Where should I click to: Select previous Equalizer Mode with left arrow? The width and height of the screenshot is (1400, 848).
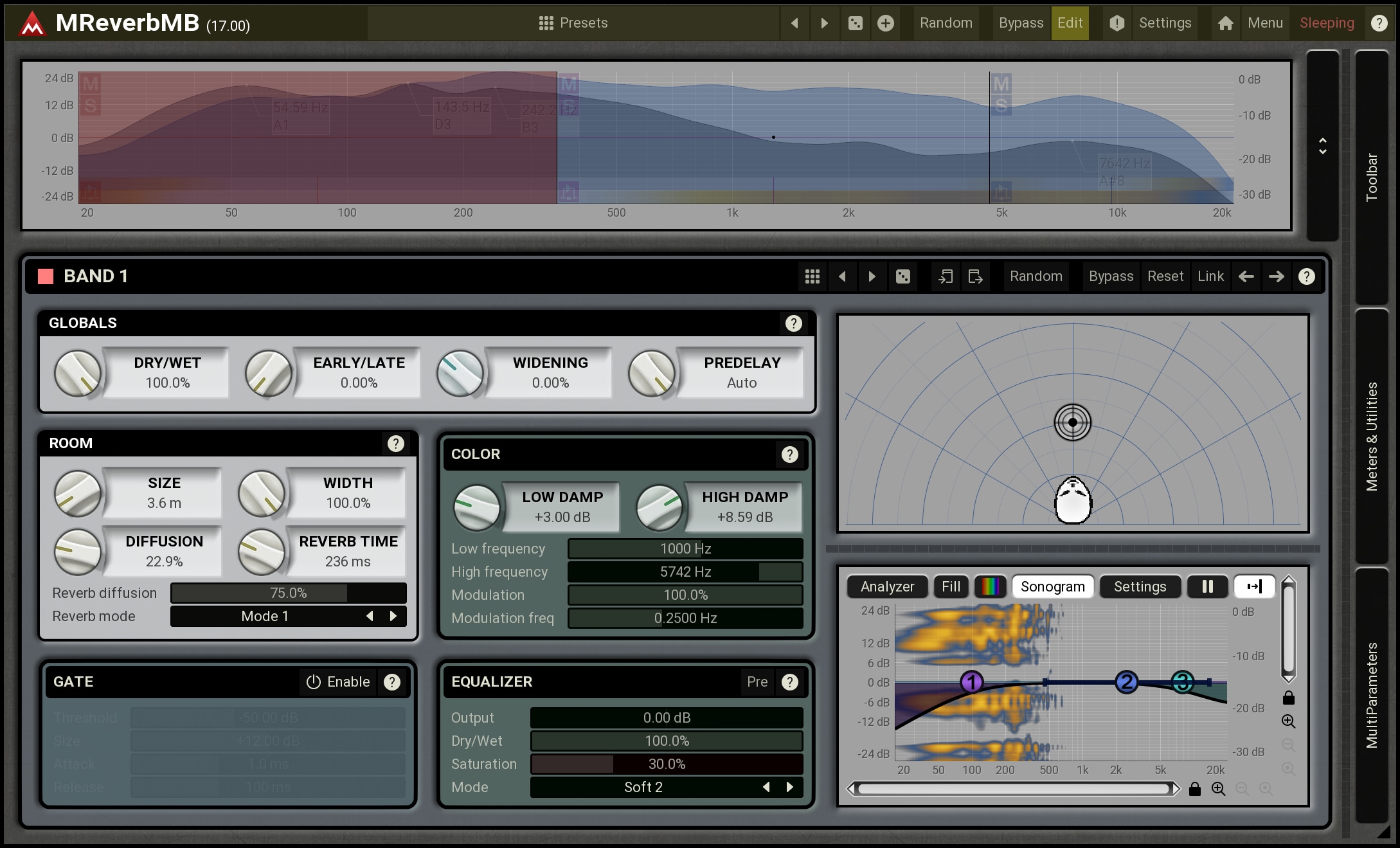click(766, 787)
